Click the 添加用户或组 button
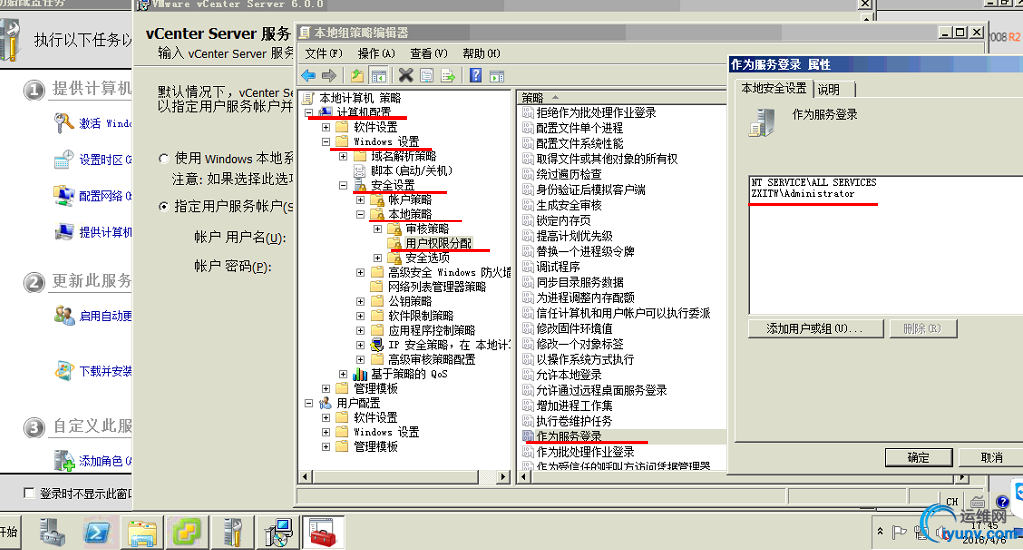The width and height of the screenshot is (1023, 550). pyautogui.click(x=816, y=329)
